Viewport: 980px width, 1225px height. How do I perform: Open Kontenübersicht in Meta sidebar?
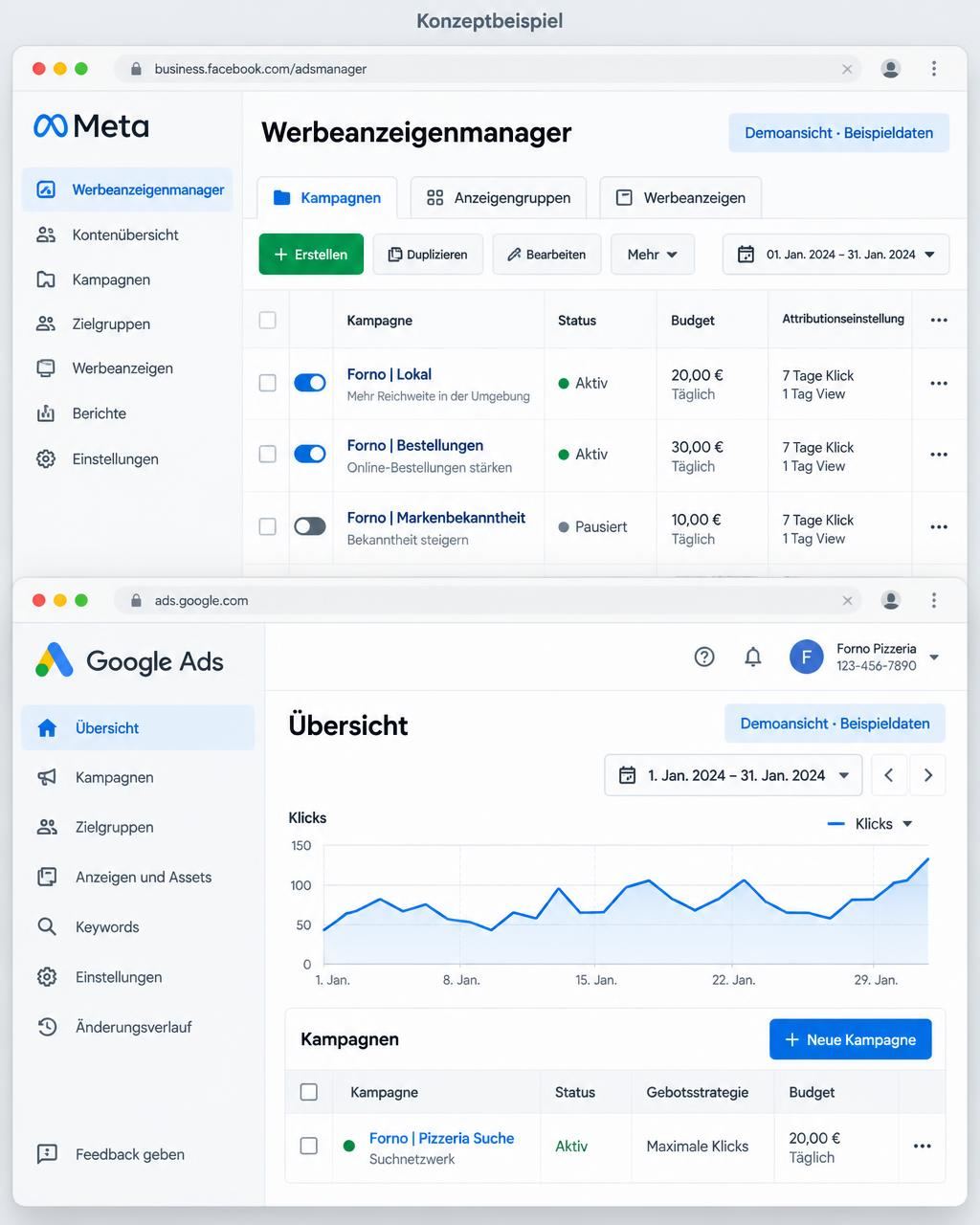(127, 234)
